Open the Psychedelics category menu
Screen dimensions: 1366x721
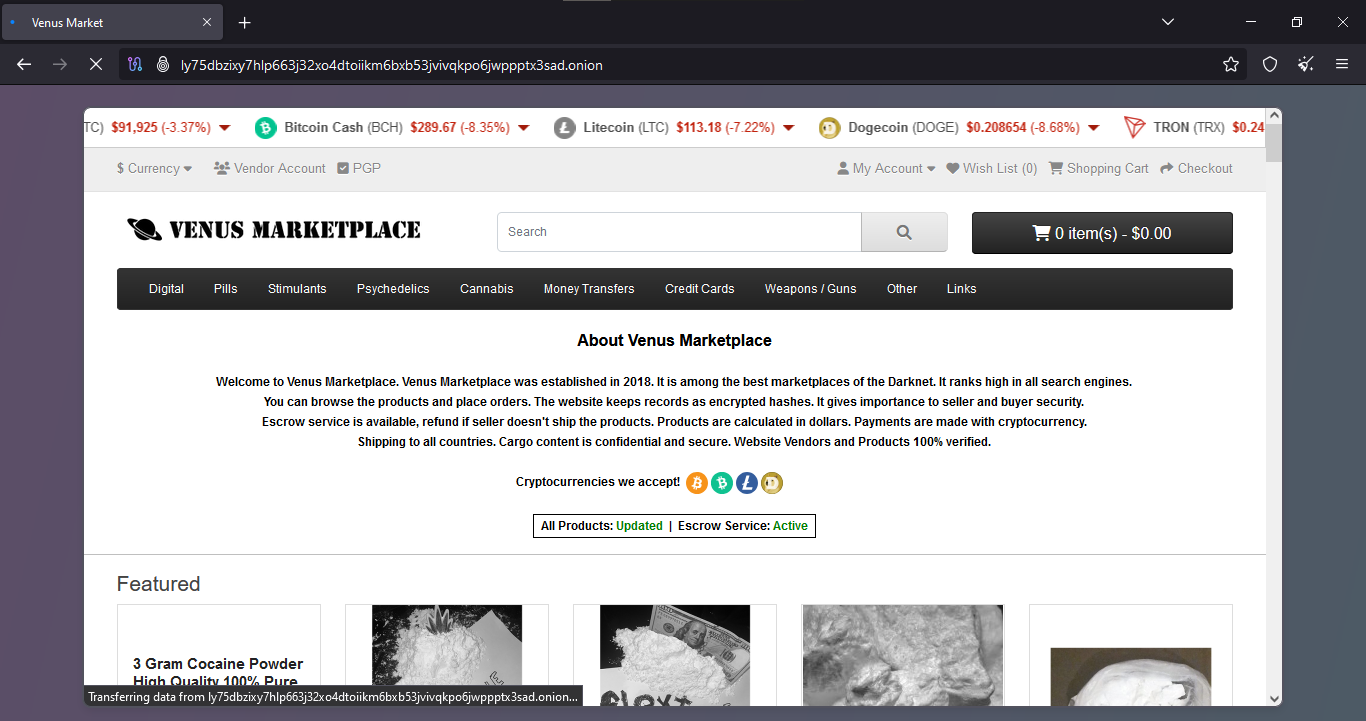(x=393, y=289)
